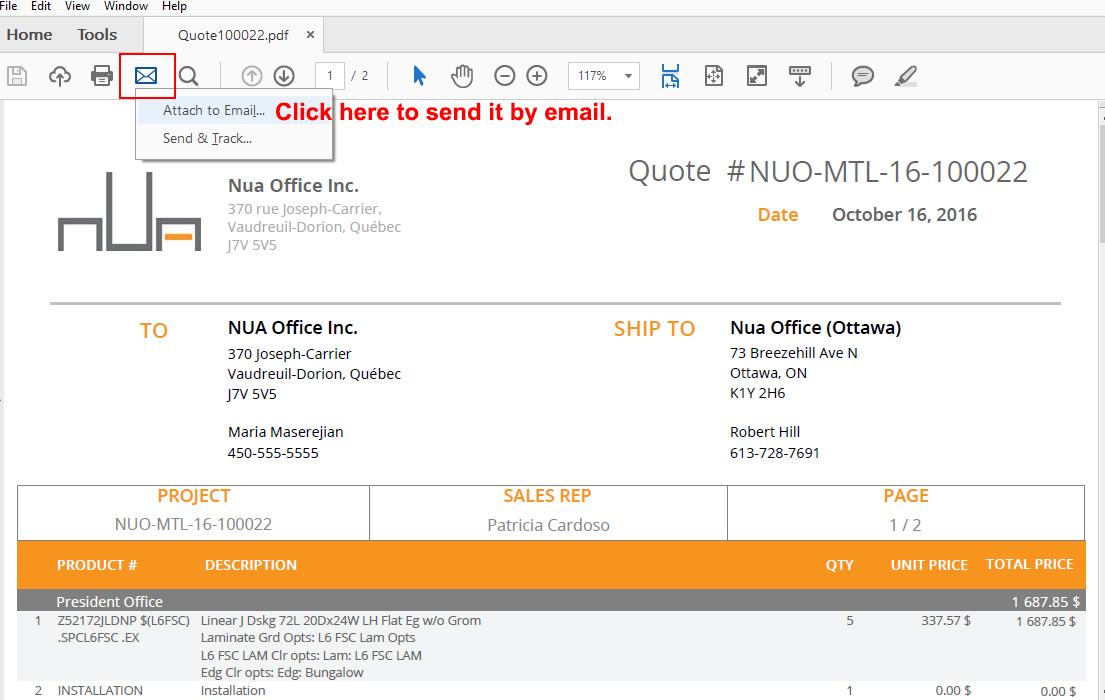The width and height of the screenshot is (1105, 700).
Task: Click the current page number field
Action: tap(330, 76)
